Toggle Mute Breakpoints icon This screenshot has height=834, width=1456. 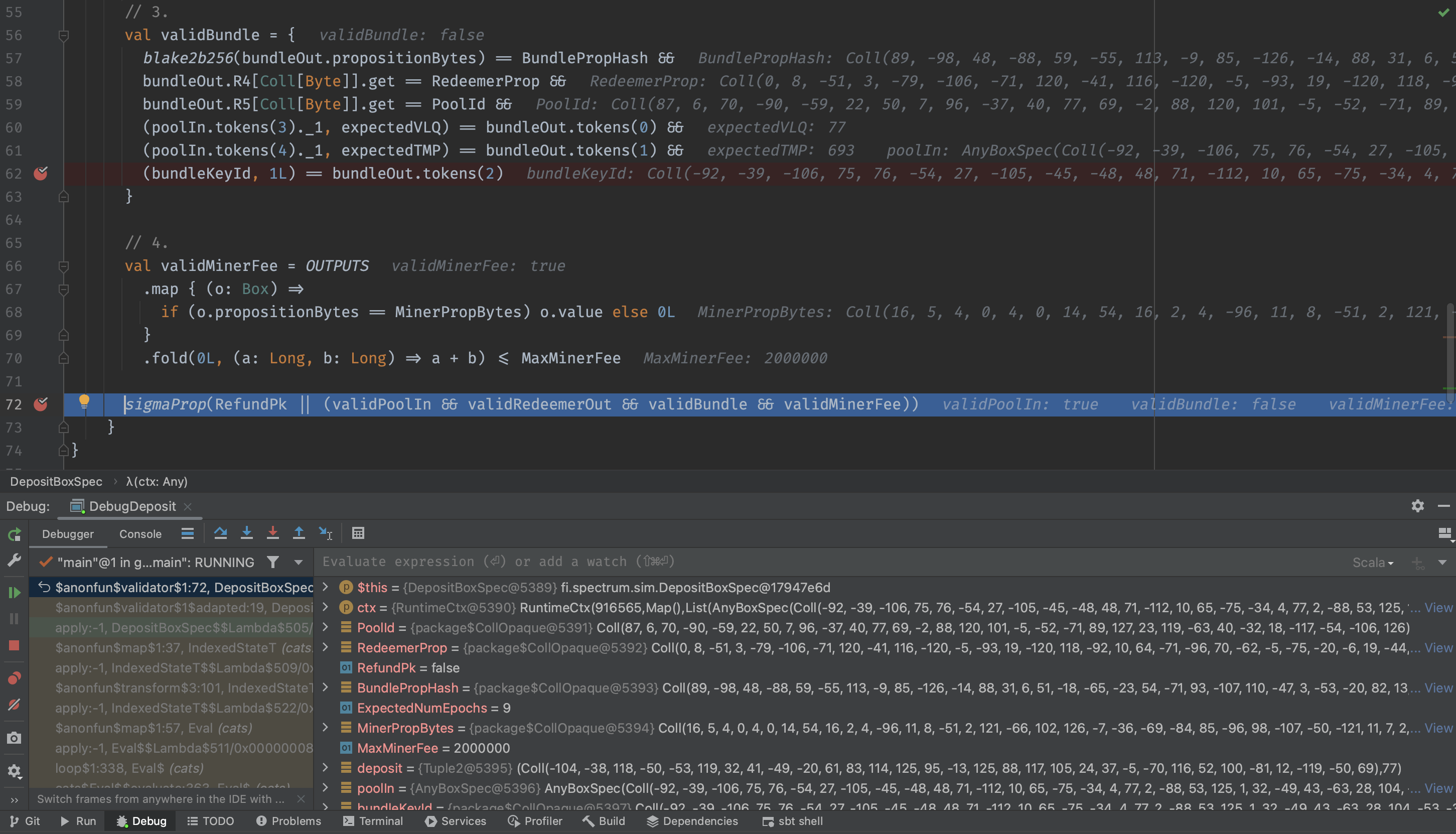[15, 705]
